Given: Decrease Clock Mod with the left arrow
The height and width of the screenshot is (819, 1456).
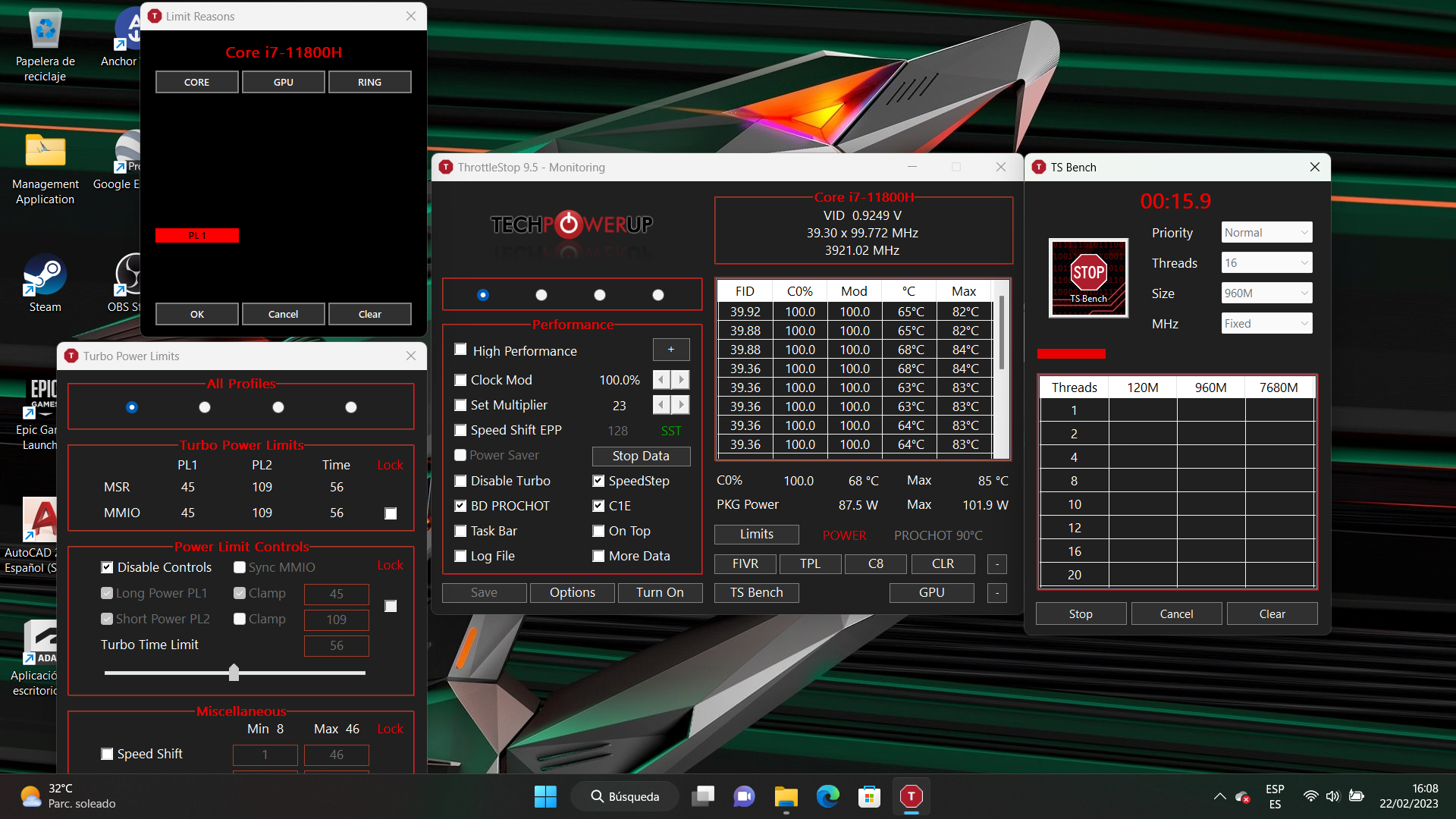Looking at the screenshot, I should [x=661, y=380].
